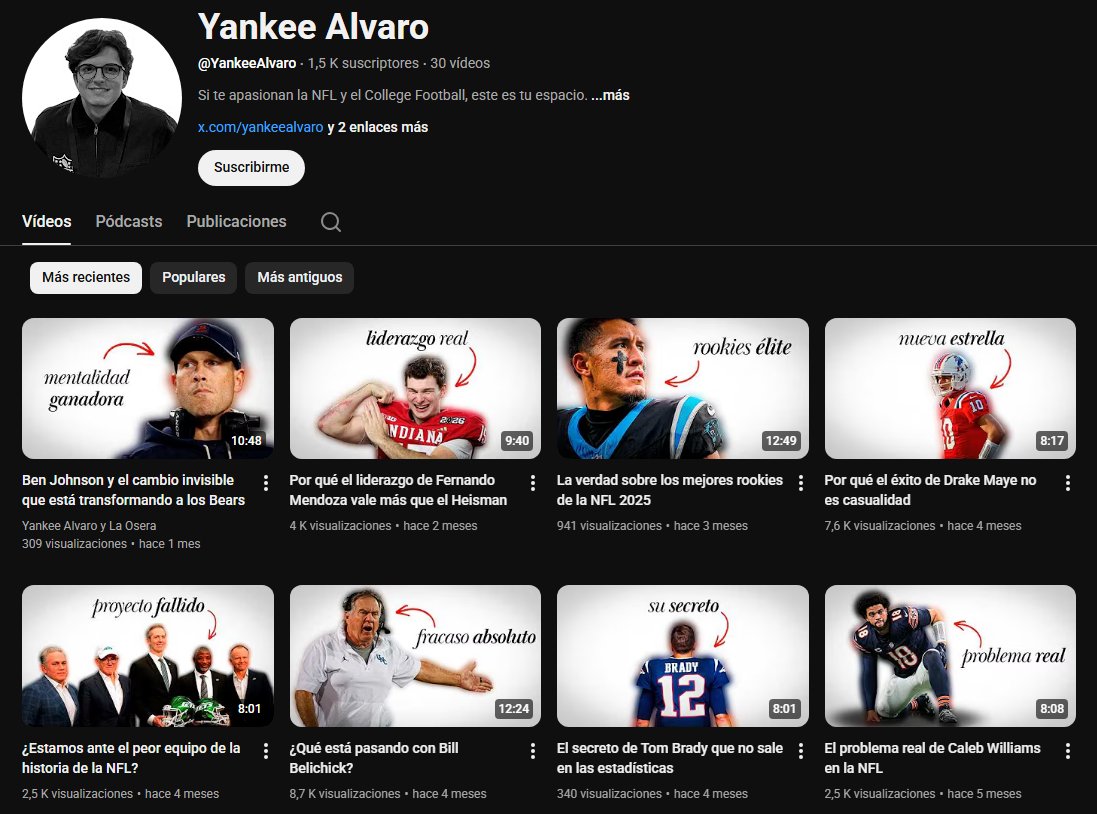Click '4 K visualizaciones' under Mendoza video
This screenshot has width=1097, height=814.
point(341,526)
